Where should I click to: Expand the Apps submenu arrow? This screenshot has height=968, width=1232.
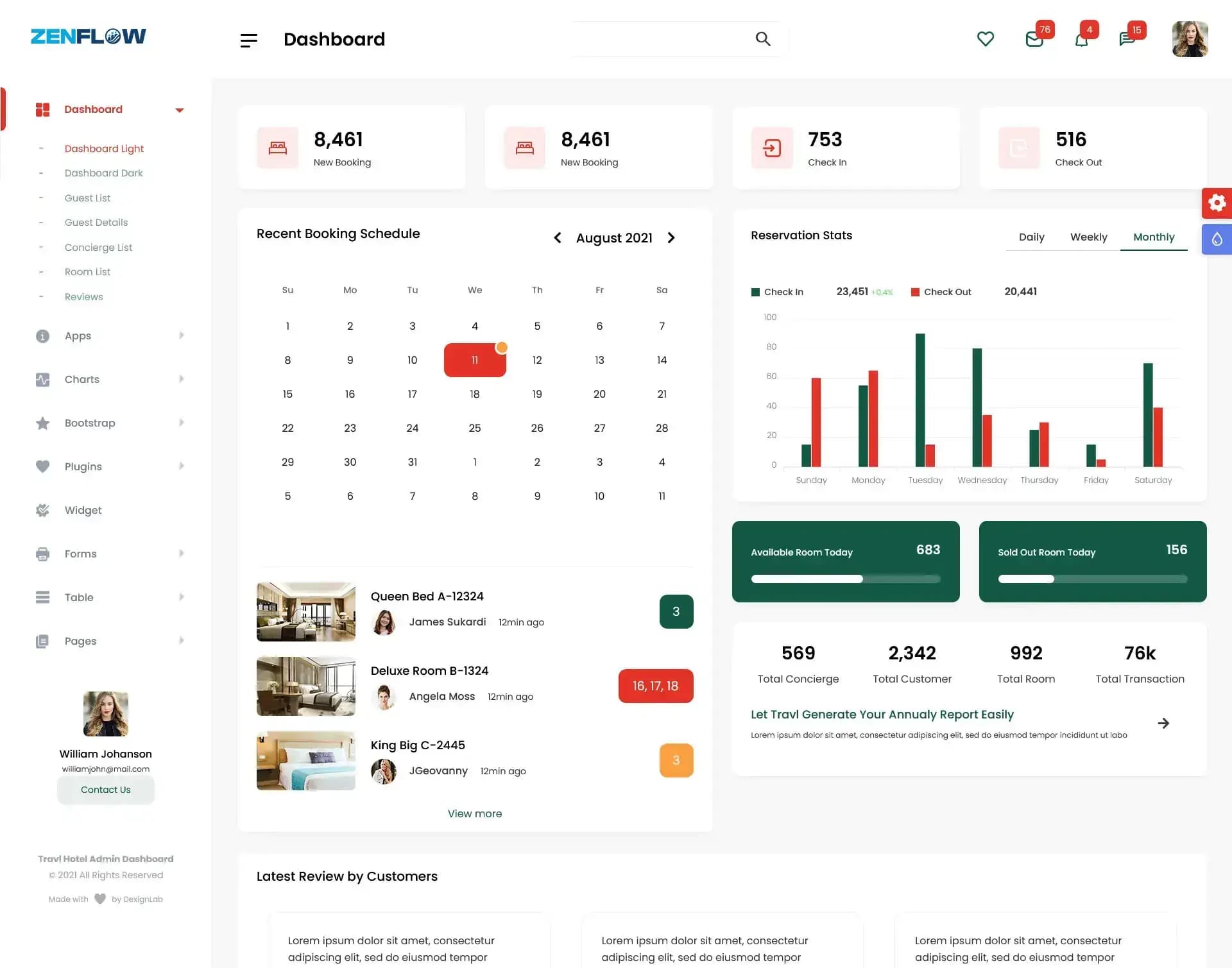181,335
